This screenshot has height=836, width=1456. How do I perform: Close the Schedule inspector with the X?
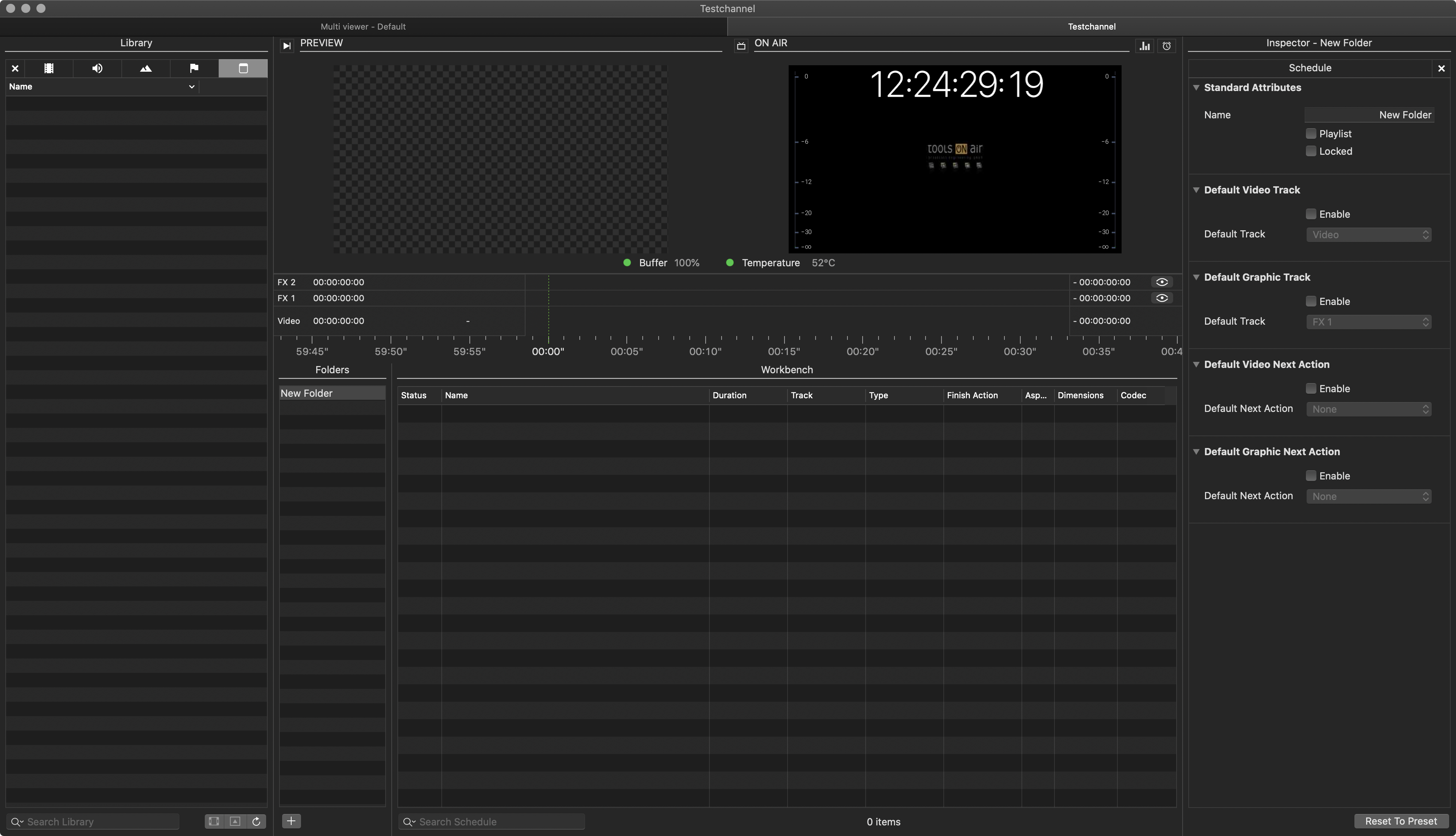click(x=1441, y=68)
